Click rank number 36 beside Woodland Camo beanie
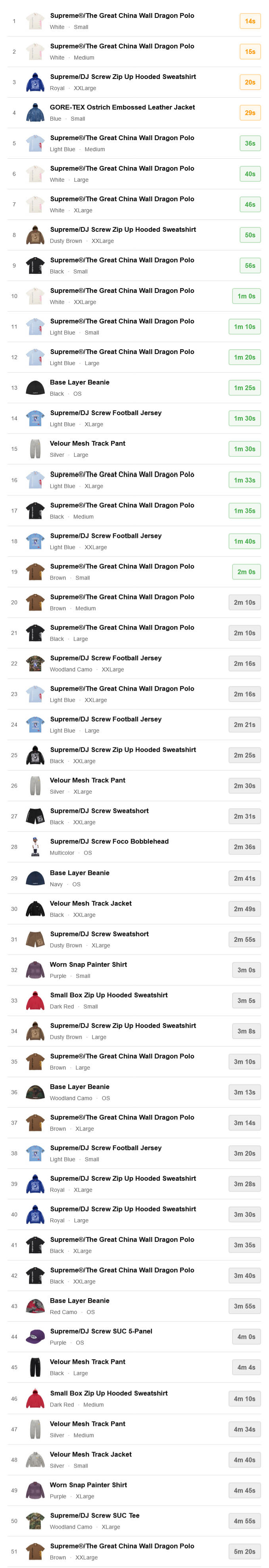This screenshot has height=1568, width=269. click(14, 1092)
